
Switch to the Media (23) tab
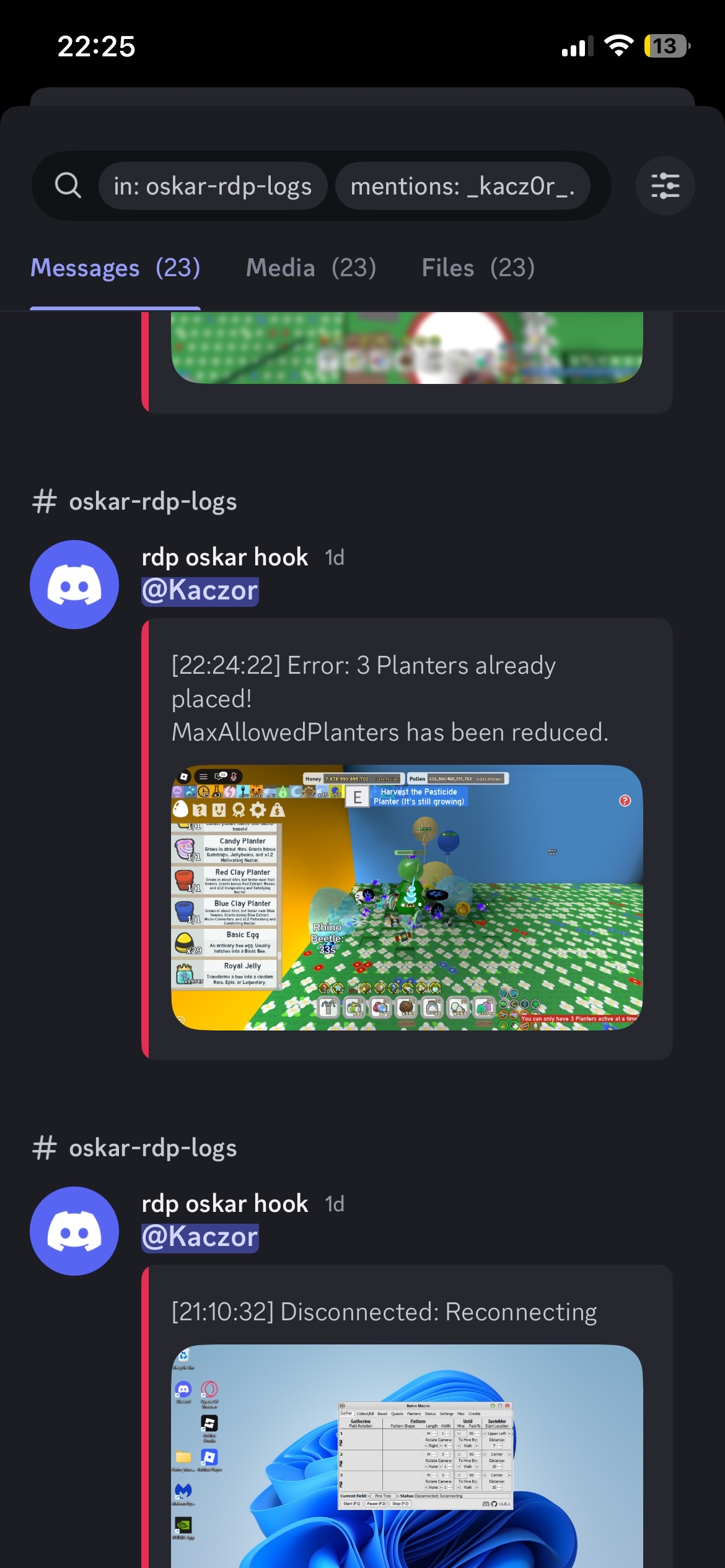tap(311, 268)
